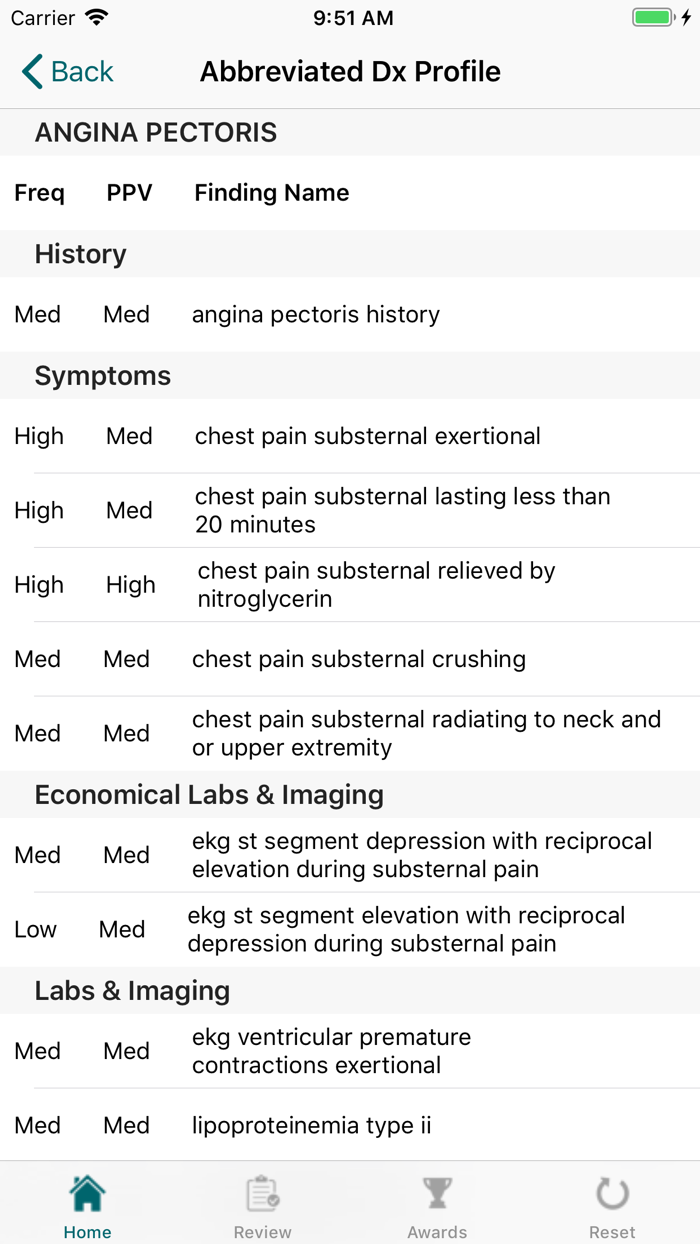700x1244 pixels.
Task: Tap the Back chevron arrow
Action: tap(32, 72)
